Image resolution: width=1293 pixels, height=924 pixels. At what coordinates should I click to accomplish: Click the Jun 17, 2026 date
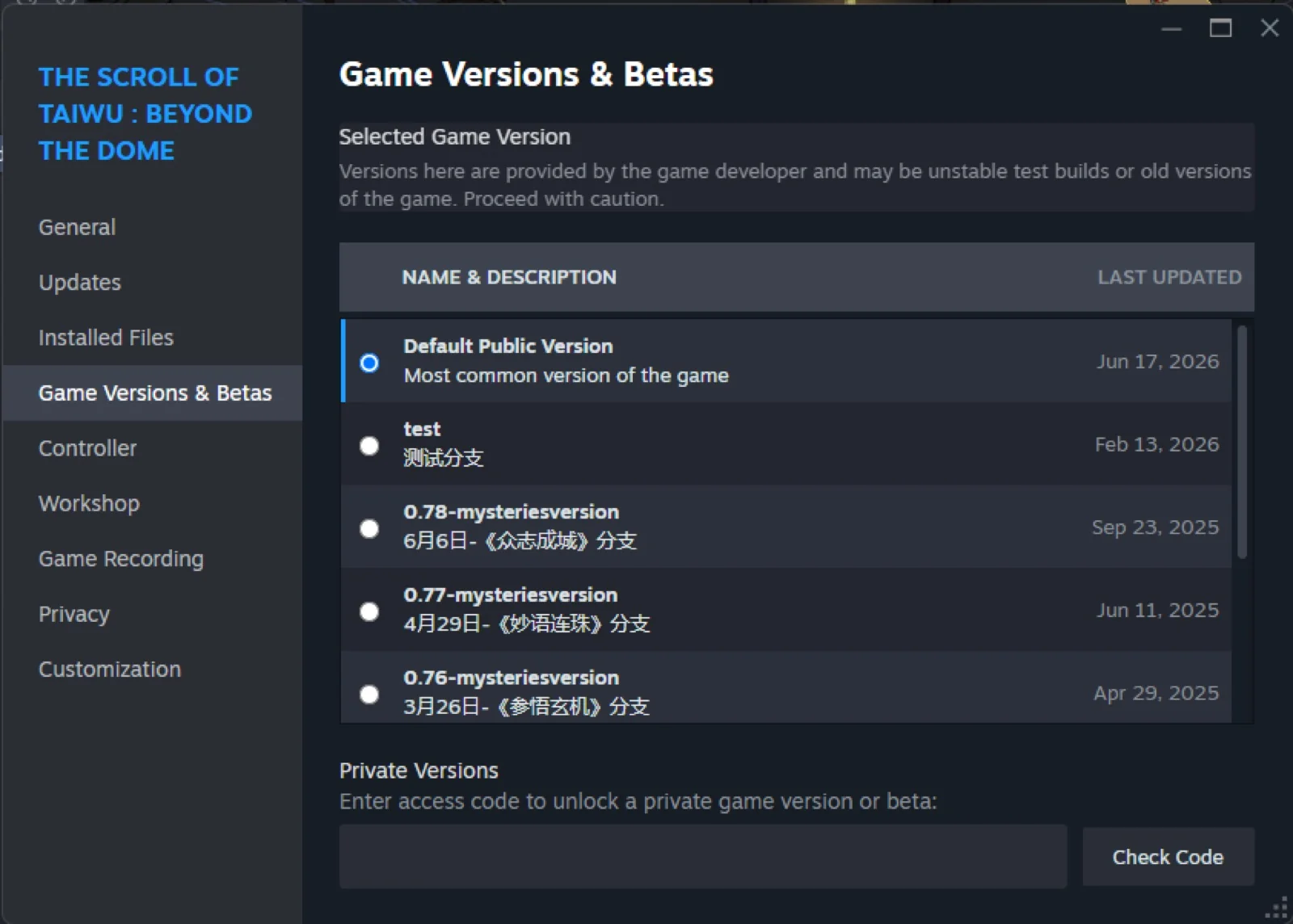point(1157,361)
